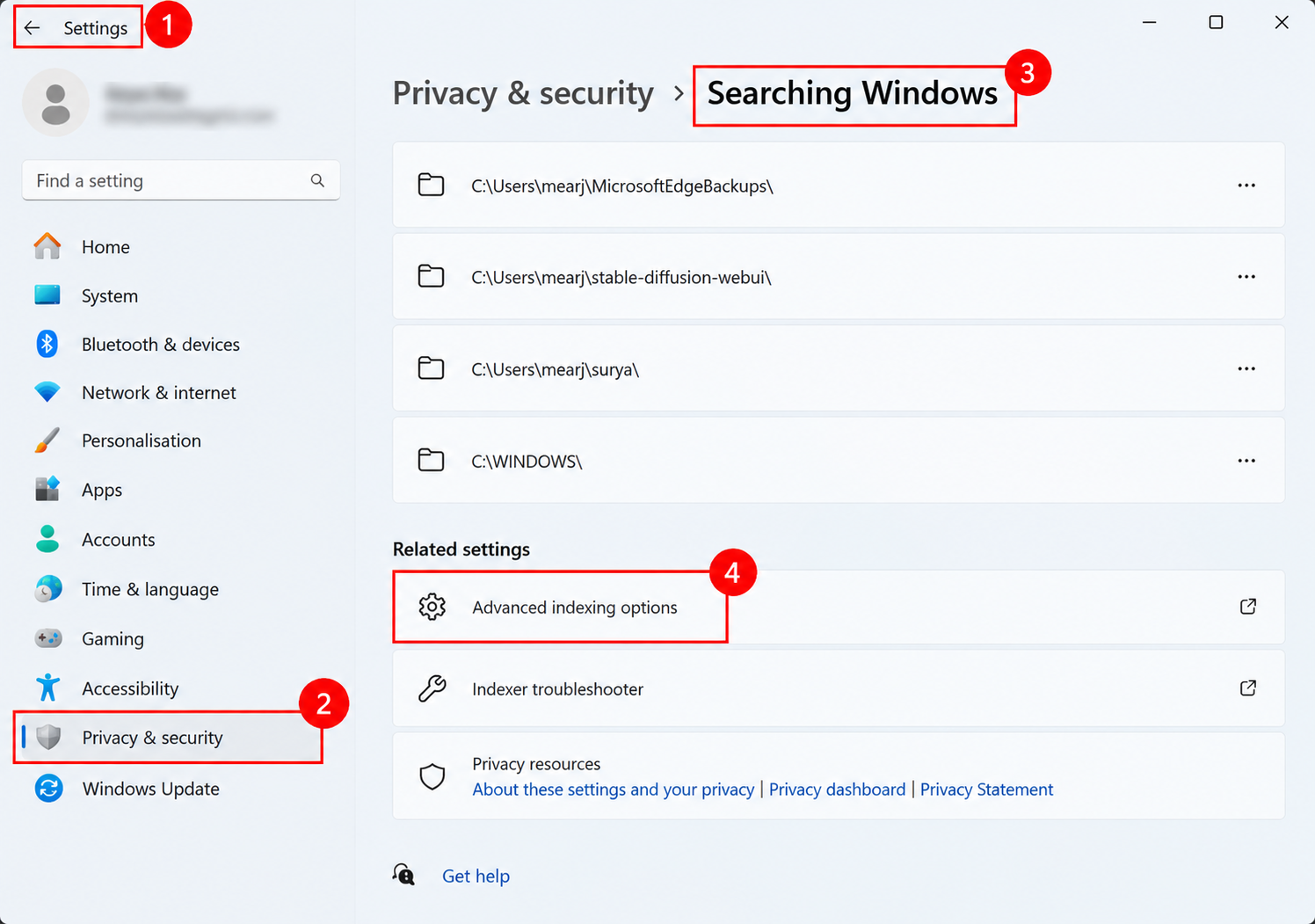1315x924 pixels.
Task: Select Advanced indexing options text
Action: click(575, 608)
